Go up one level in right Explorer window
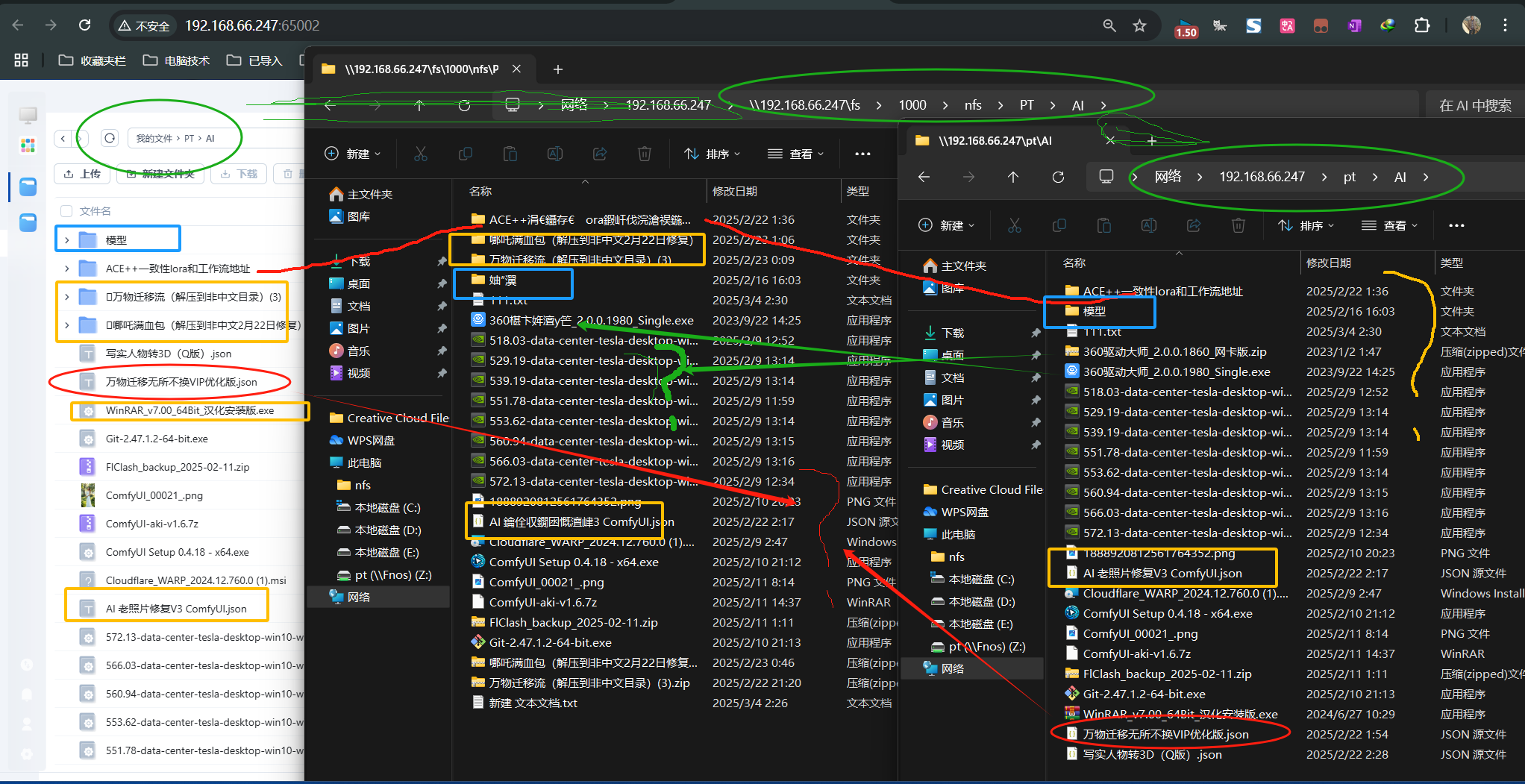Image resolution: width=1525 pixels, height=784 pixels. click(1013, 177)
